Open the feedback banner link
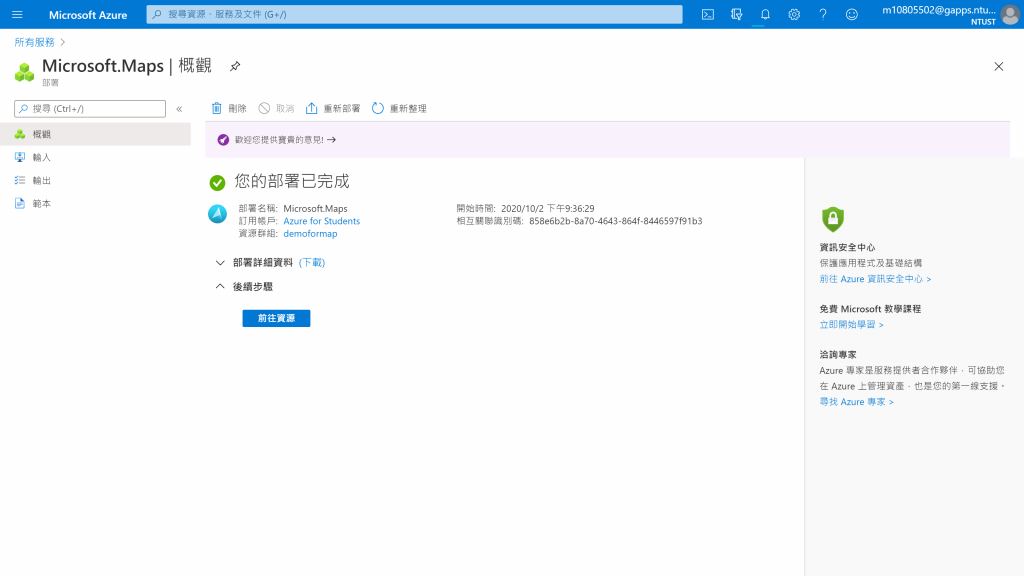The height and width of the screenshot is (576, 1024). tap(285, 140)
